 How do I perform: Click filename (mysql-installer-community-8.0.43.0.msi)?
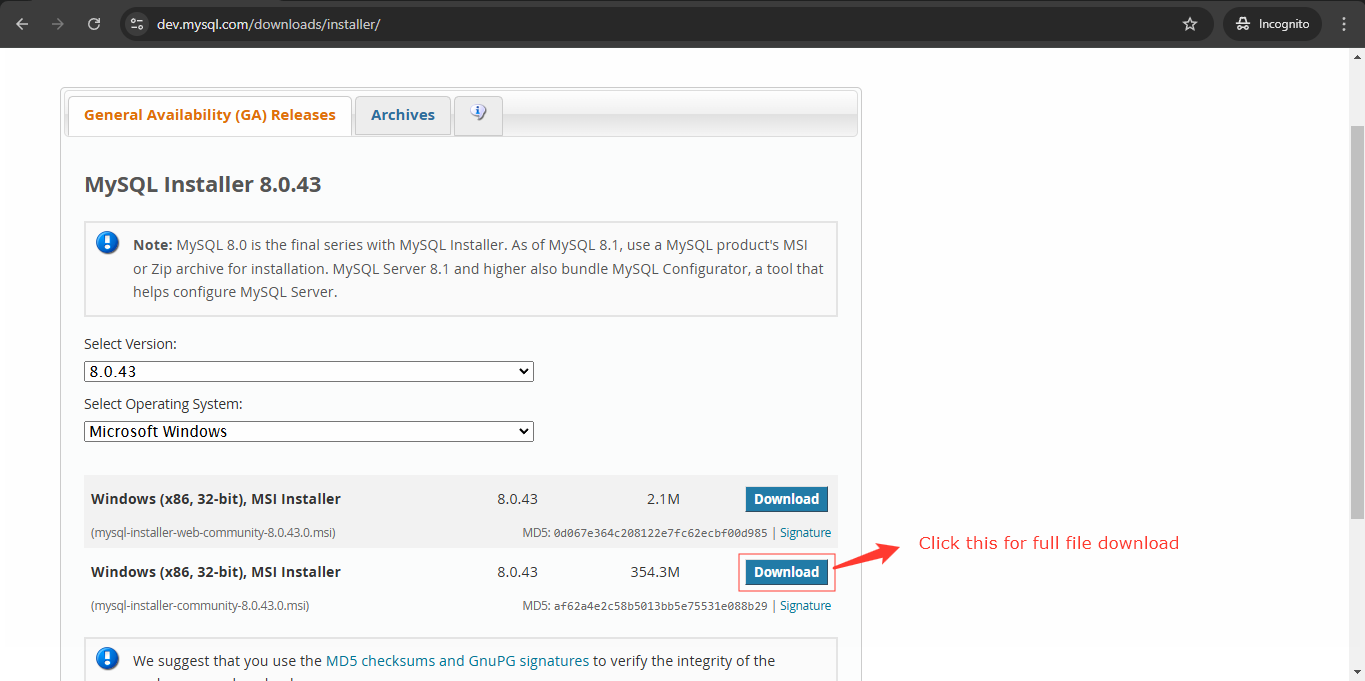[200, 606]
